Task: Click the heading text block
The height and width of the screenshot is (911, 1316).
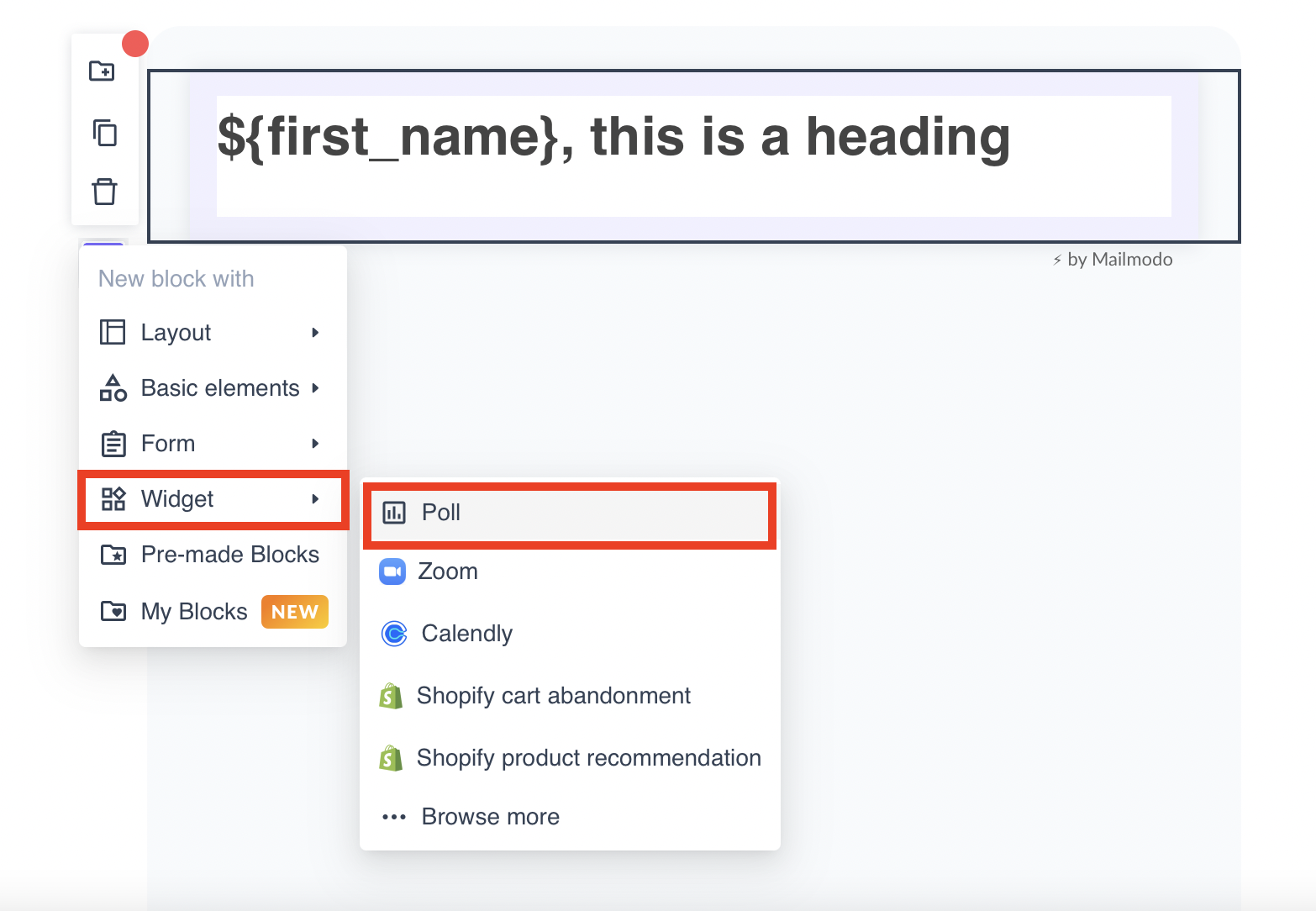Action: pos(694,156)
